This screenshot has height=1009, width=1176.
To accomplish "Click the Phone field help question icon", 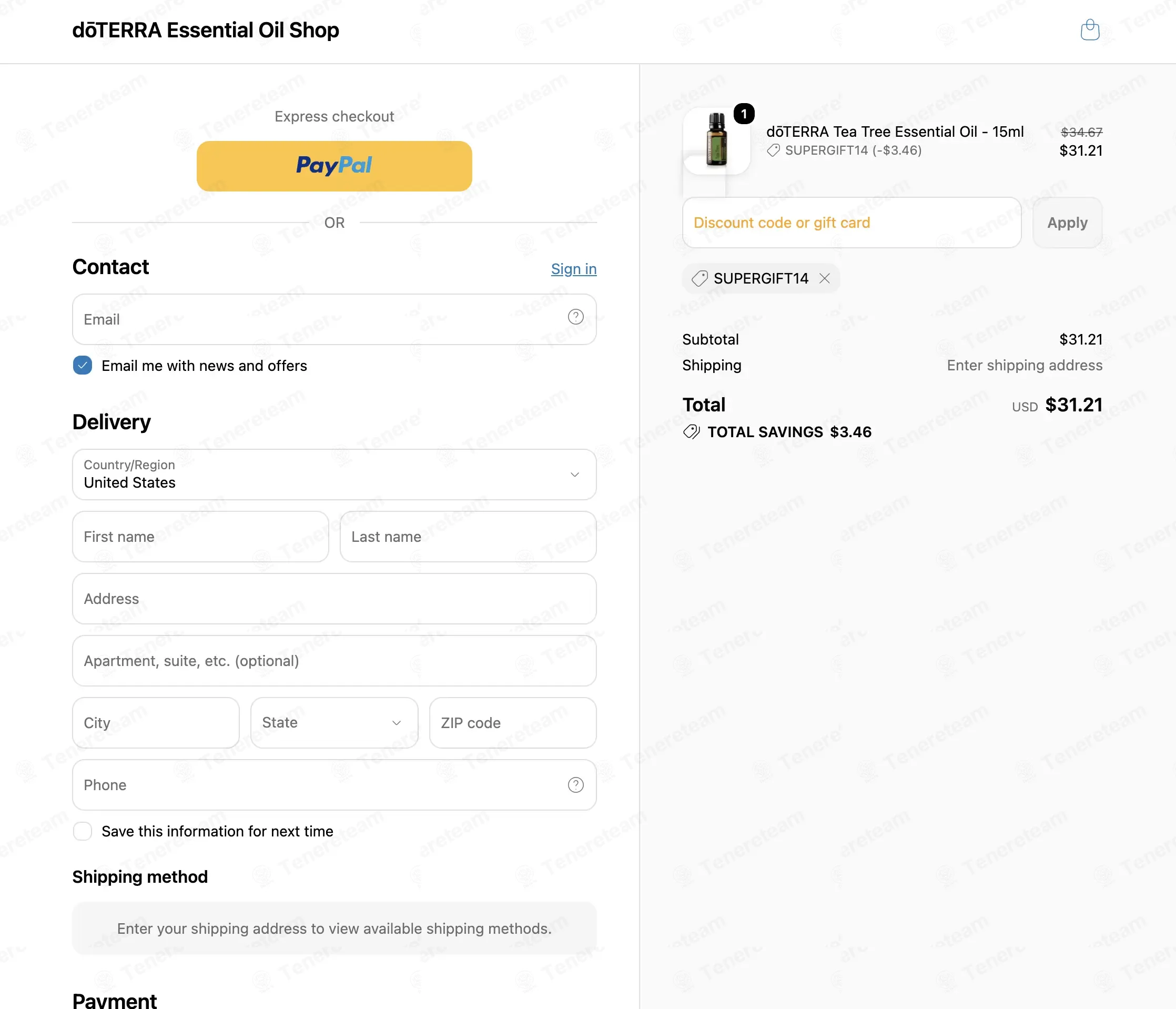I will [575, 785].
